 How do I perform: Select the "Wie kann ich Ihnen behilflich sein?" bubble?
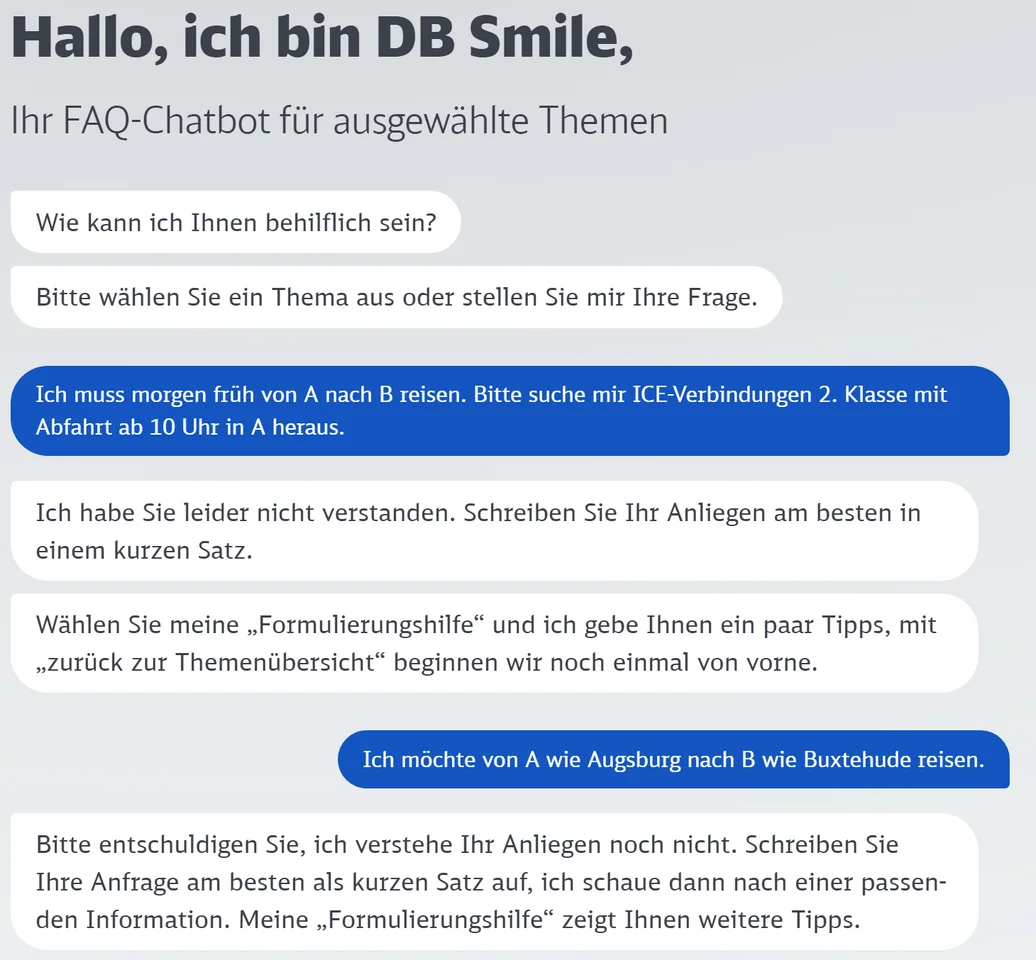(x=236, y=221)
